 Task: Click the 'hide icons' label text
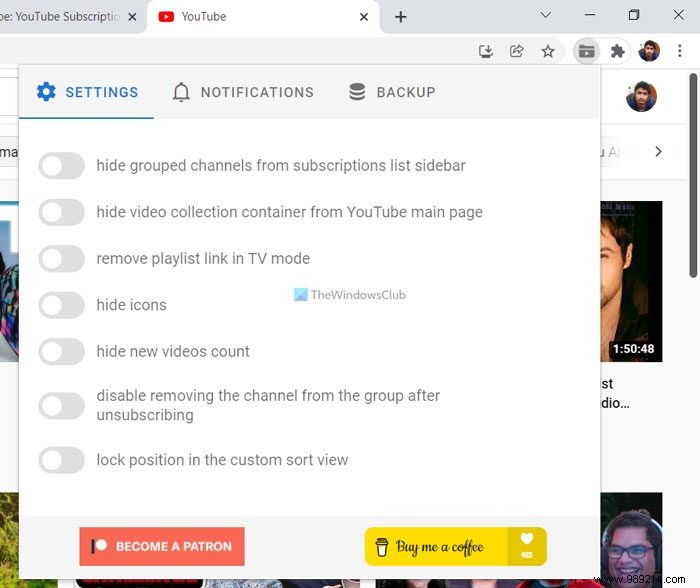[132, 305]
